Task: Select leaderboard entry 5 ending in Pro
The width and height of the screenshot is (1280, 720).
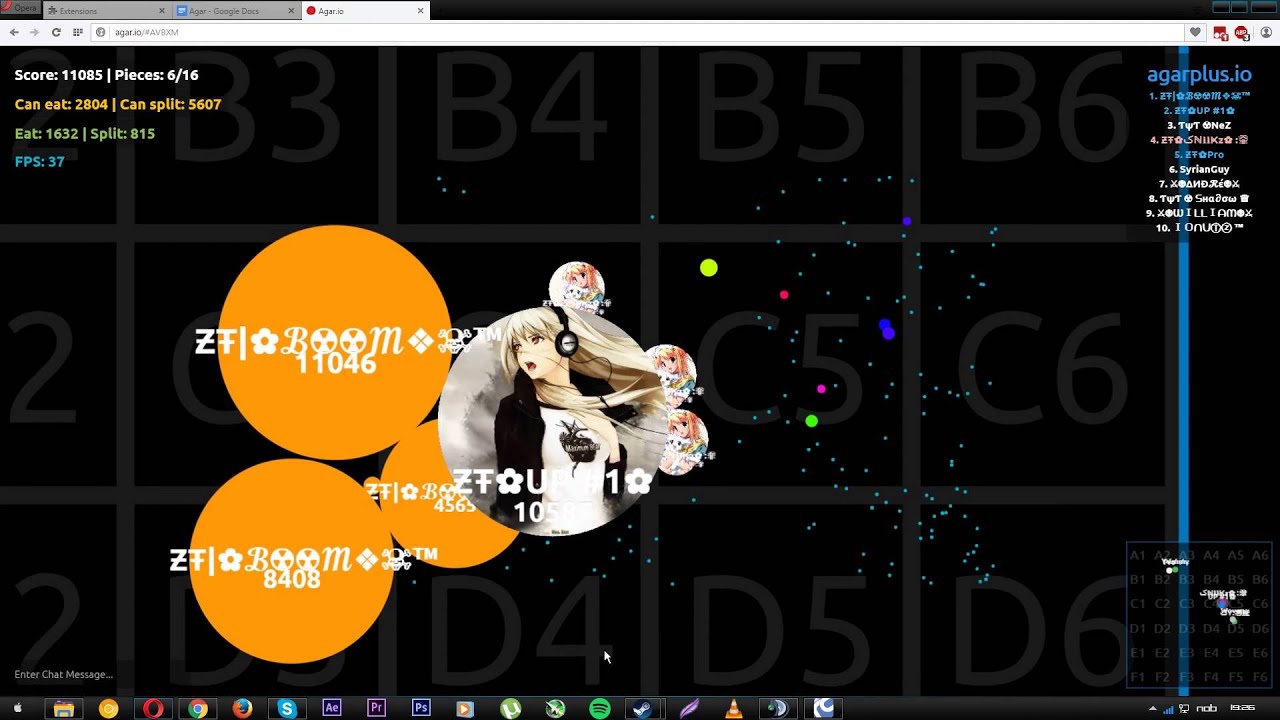Action: [1199, 155]
